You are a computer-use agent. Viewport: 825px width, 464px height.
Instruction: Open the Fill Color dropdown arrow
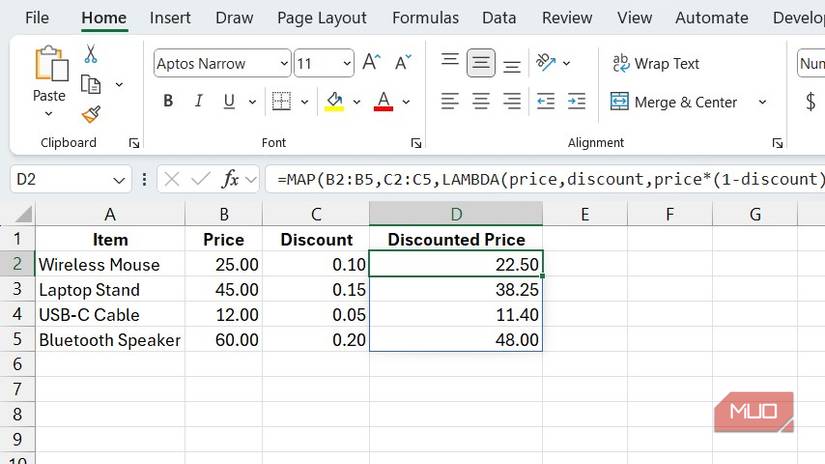(357, 102)
